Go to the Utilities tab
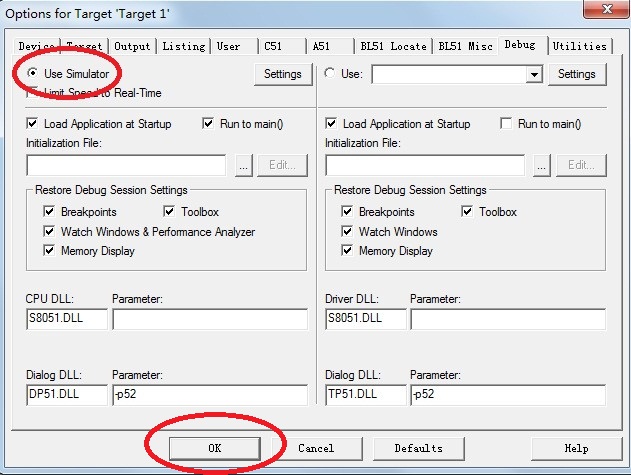Screen dimensions: 631x475 click(579, 46)
